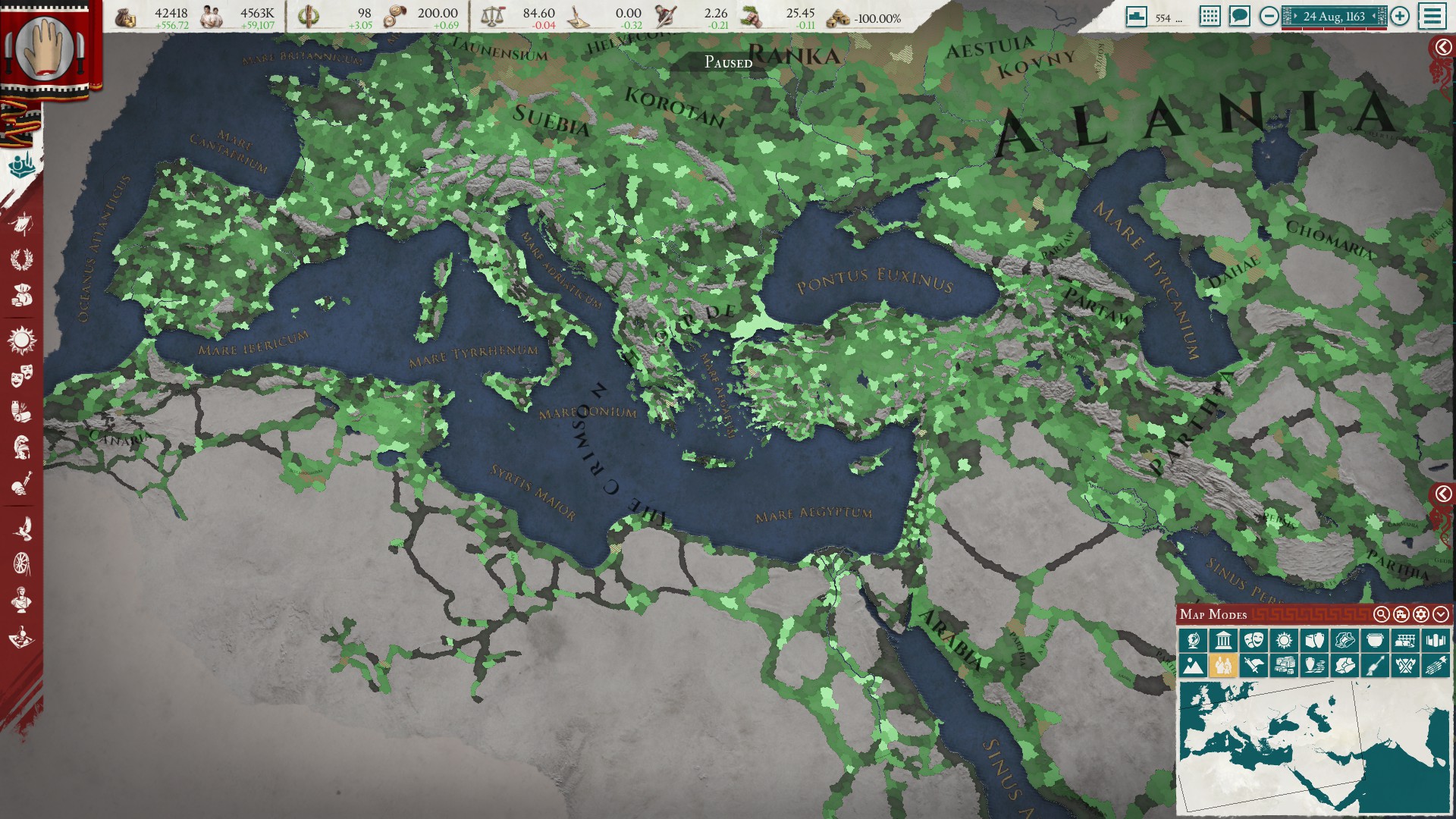
Task: Open the ledger rankings icon next to 554
Action: coord(1136,17)
